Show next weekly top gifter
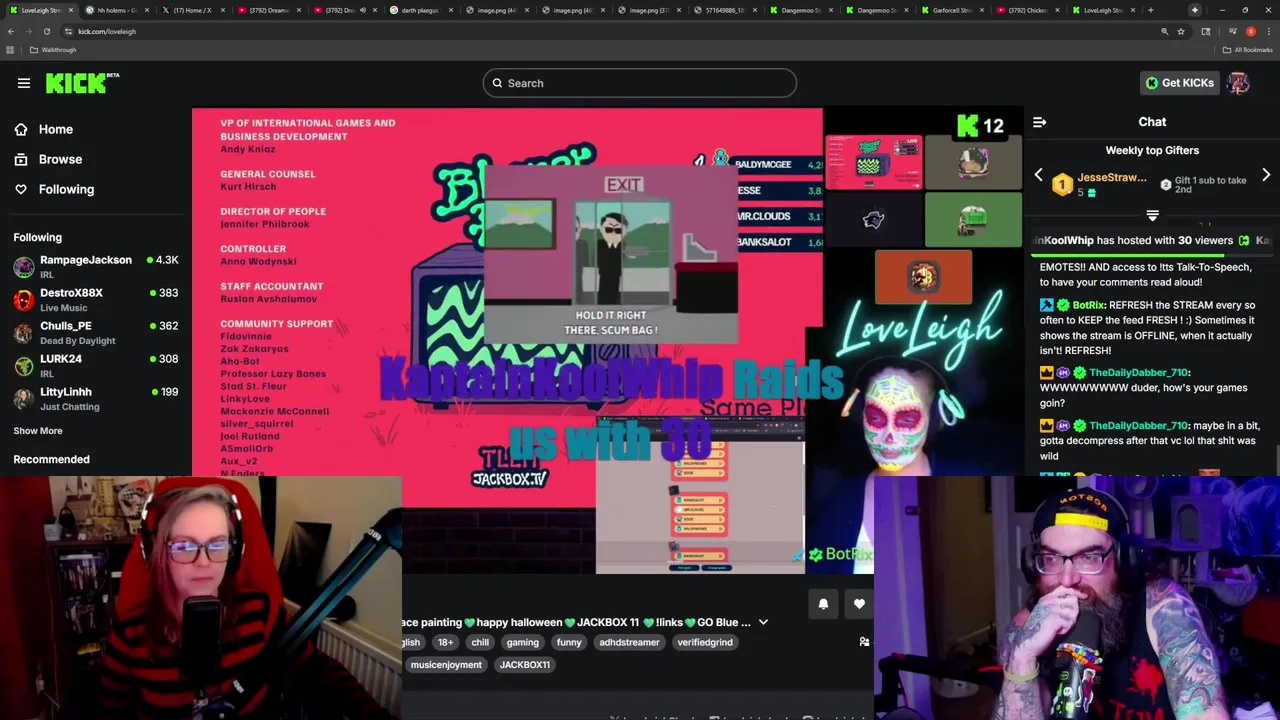This screenshot has height=720, width=1280. 1266,176
